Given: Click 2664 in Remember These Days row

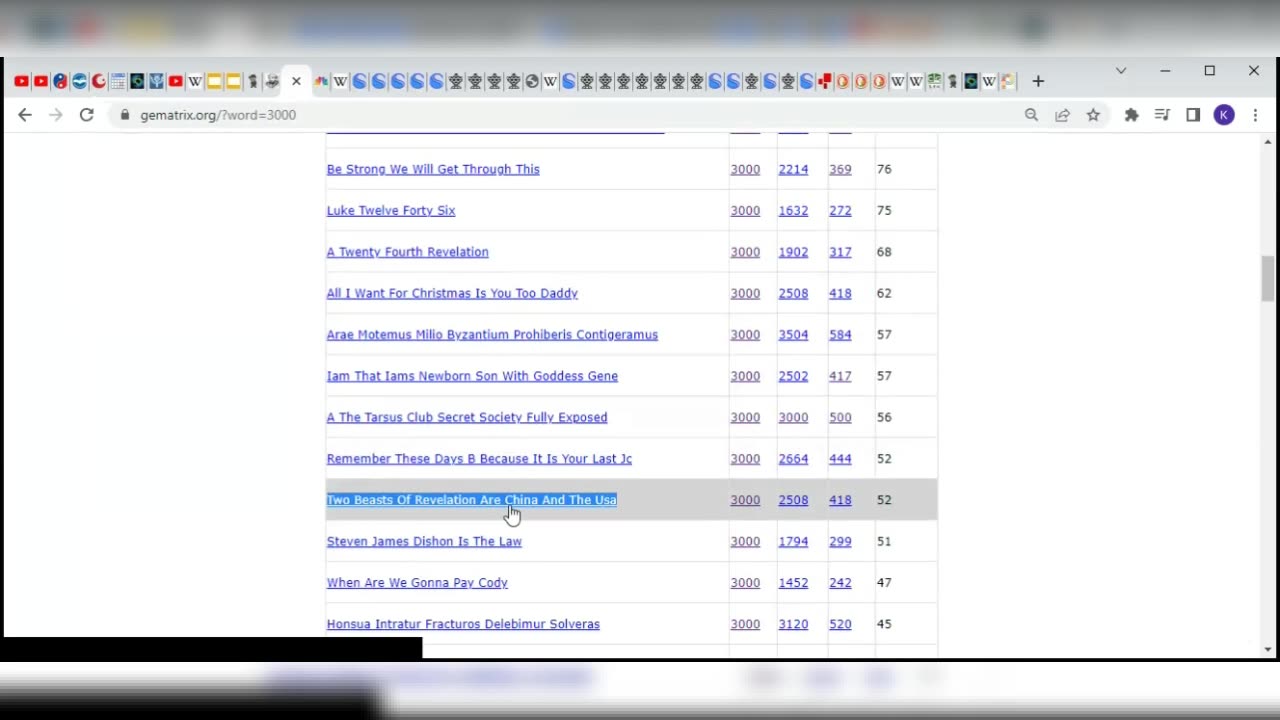Looking at the screenshot, I should pos(793,458).
